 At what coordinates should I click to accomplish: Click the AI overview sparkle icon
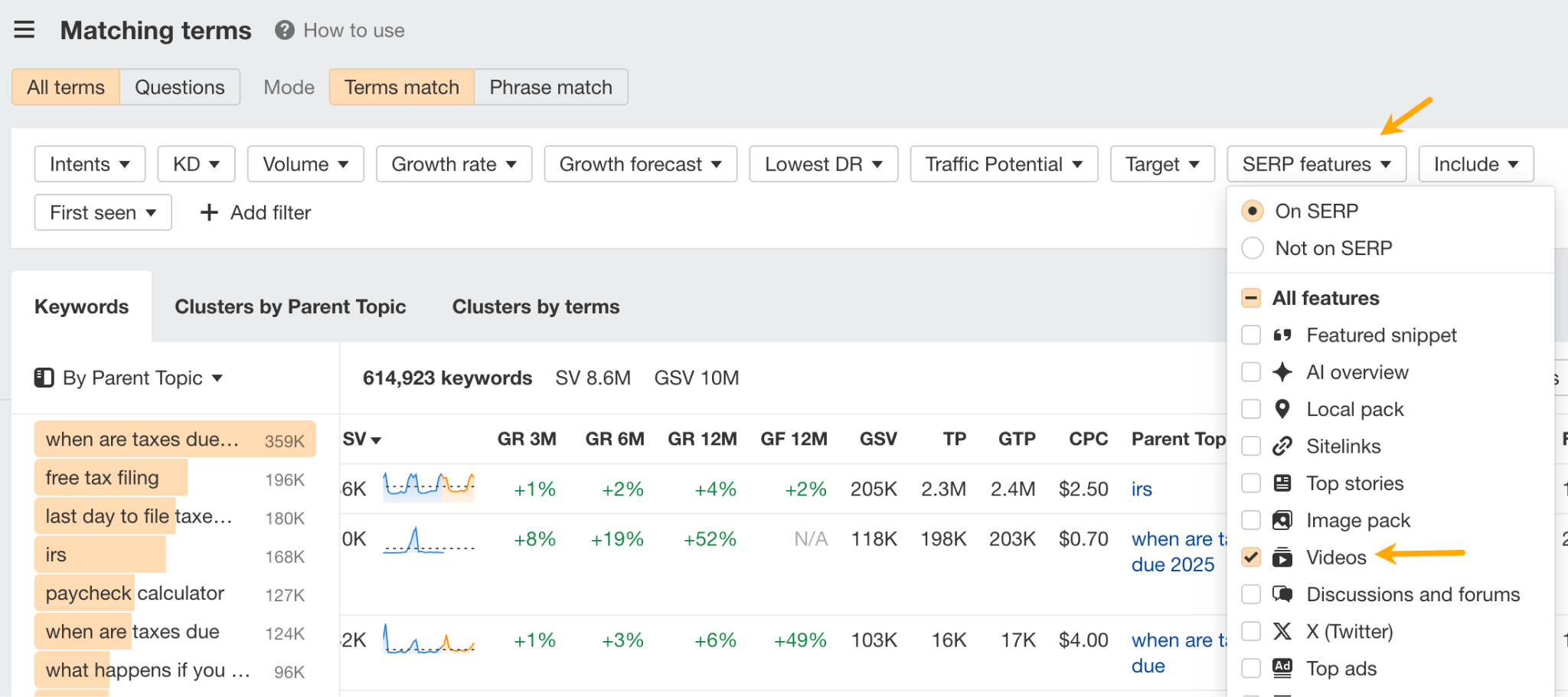tap(1282, 371)
